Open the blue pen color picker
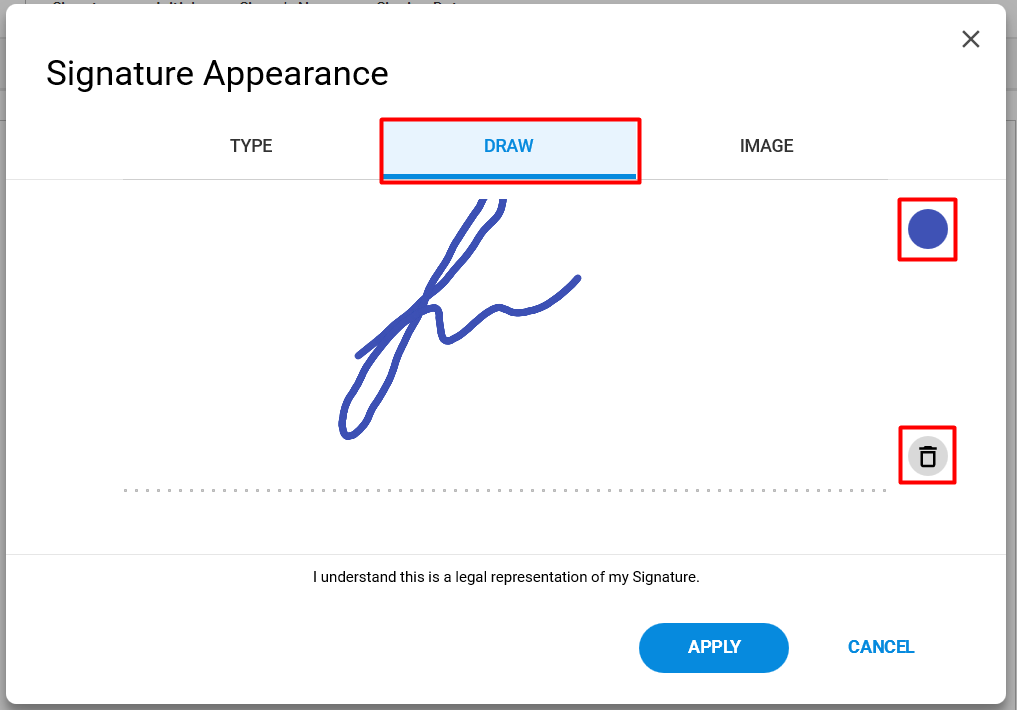Viewport: 1017px width, 710px height. [x=927, y=229]
